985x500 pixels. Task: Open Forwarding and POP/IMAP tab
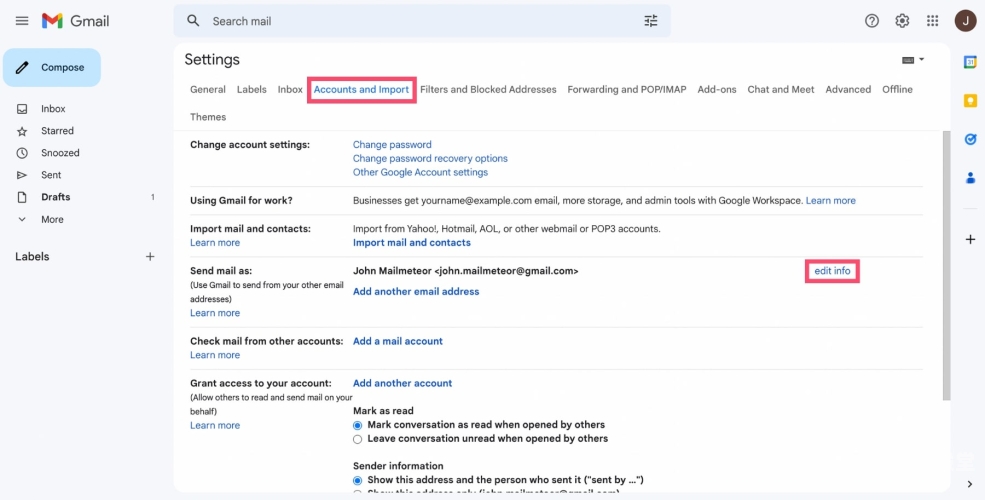[x=627, y=89]
